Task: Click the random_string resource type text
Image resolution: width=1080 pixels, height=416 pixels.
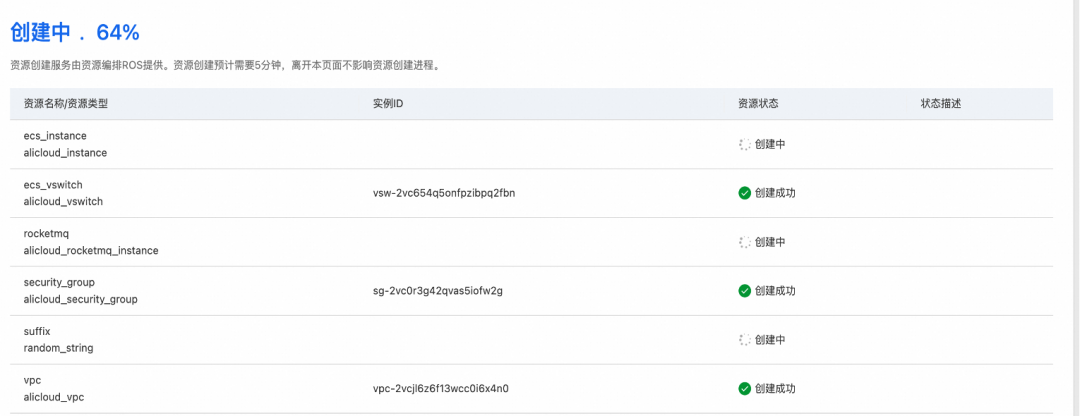Action: 60,348
